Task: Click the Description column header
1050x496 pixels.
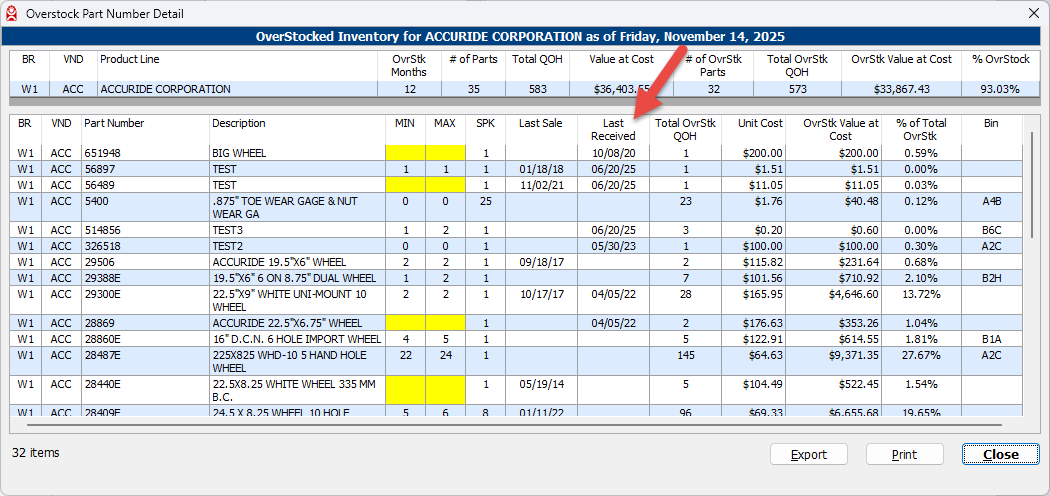Action: click(x=238, y=124)
